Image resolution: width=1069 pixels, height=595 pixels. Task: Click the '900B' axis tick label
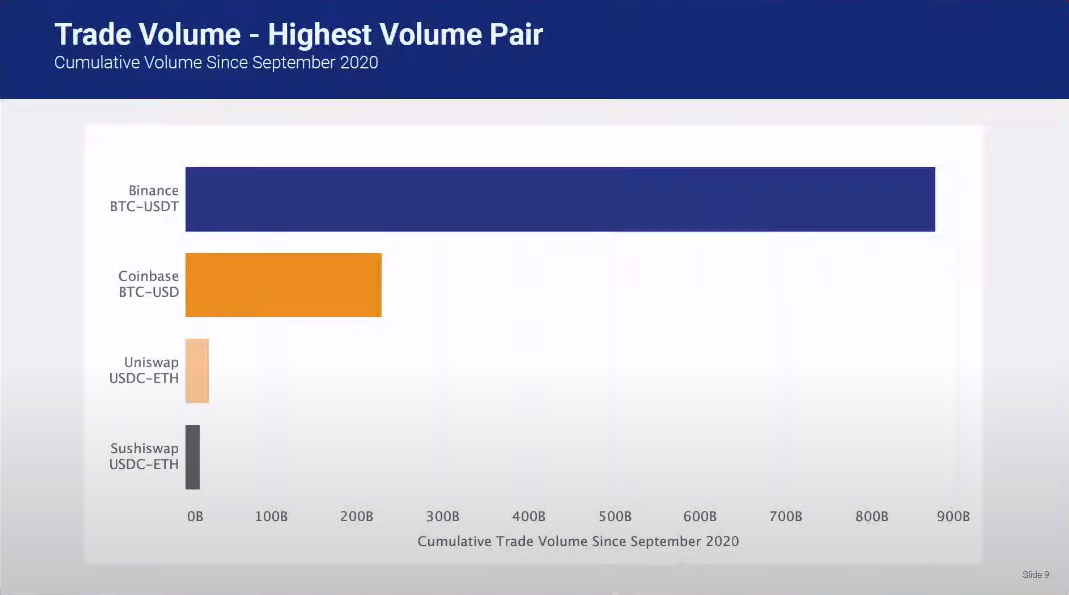click(953, 517)
